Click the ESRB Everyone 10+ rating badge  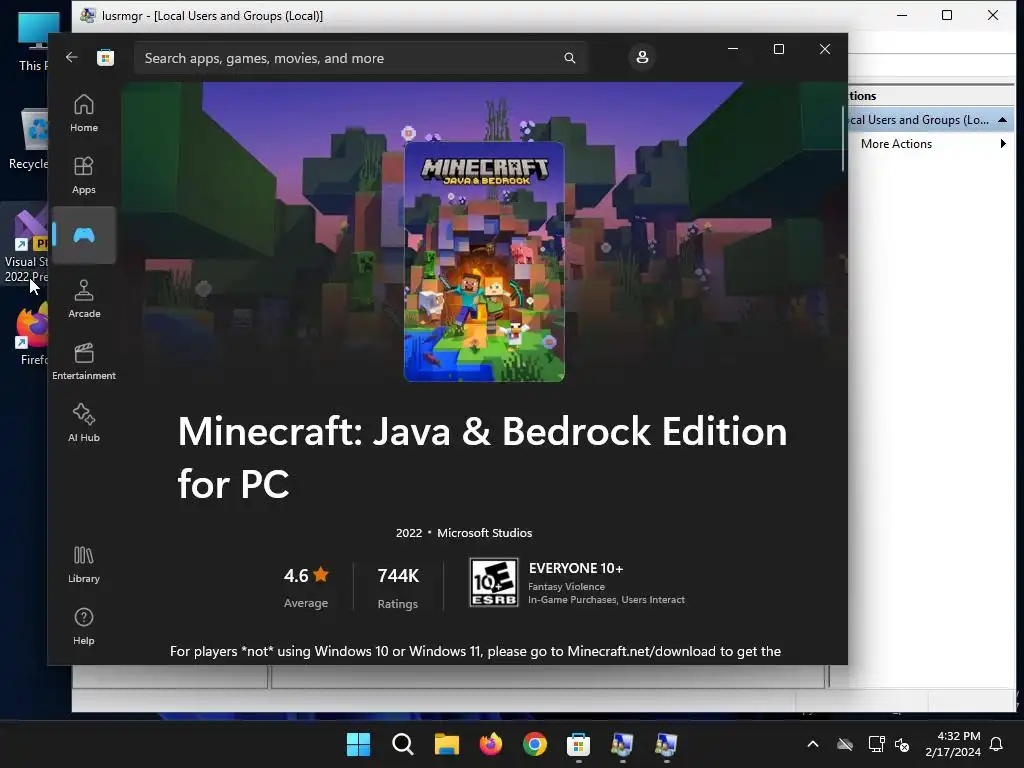pos(494,582)
